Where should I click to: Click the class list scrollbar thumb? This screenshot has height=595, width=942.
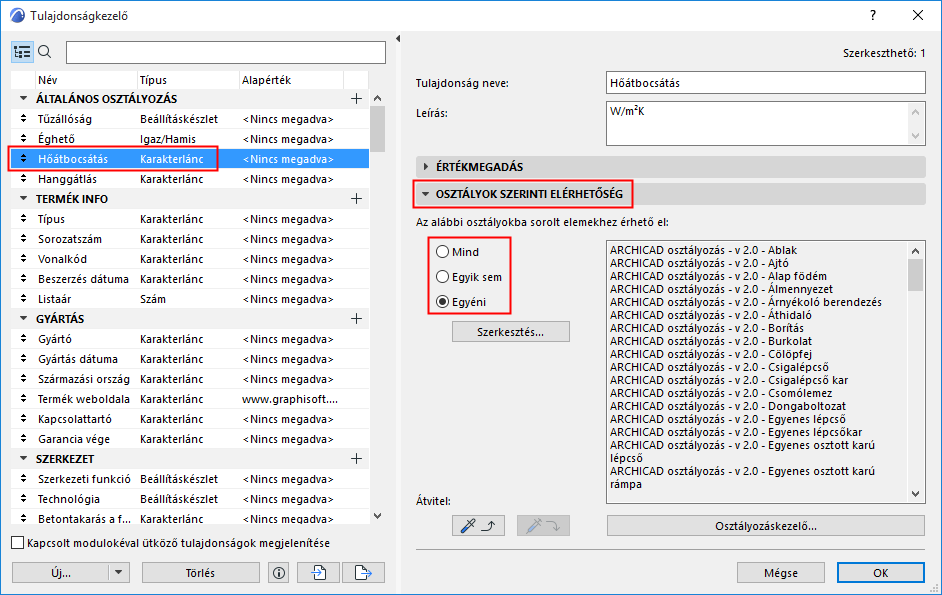tap(916, 275)
